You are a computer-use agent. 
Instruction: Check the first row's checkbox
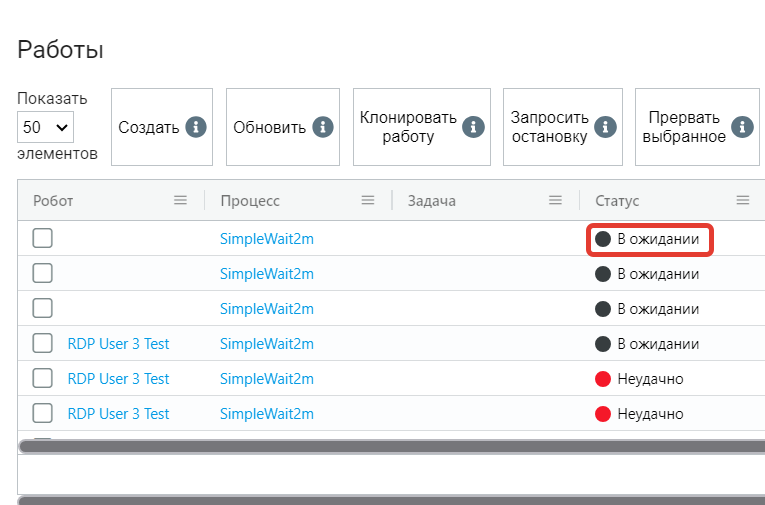tap(42, 239)
